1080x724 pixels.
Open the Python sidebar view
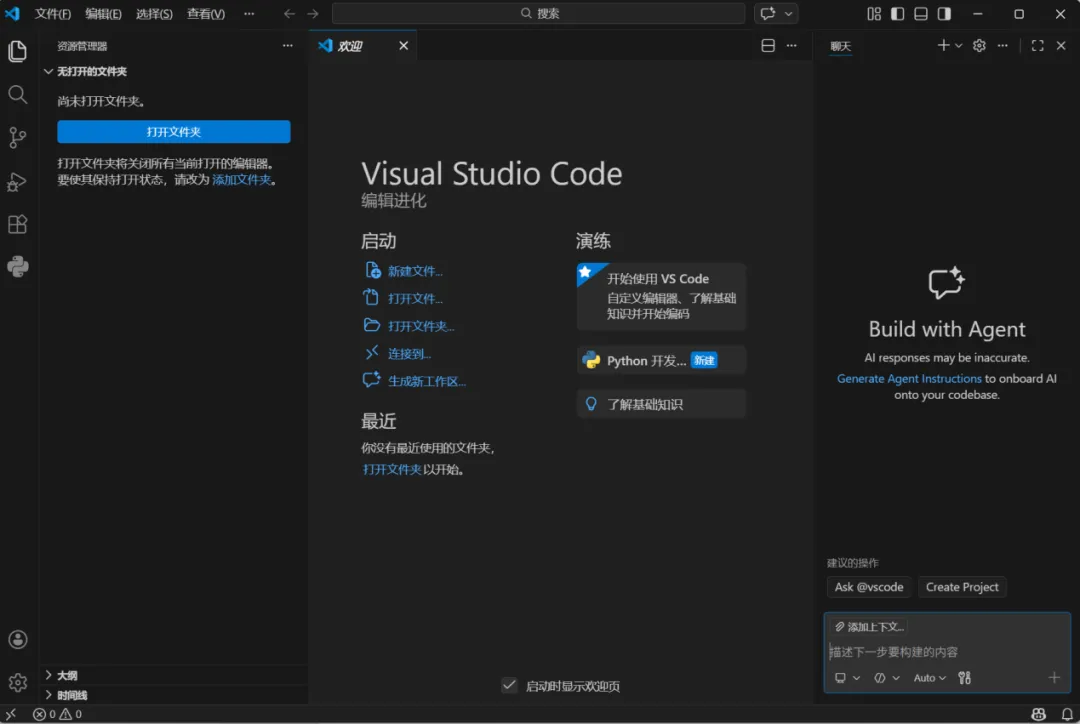point(18,267)
